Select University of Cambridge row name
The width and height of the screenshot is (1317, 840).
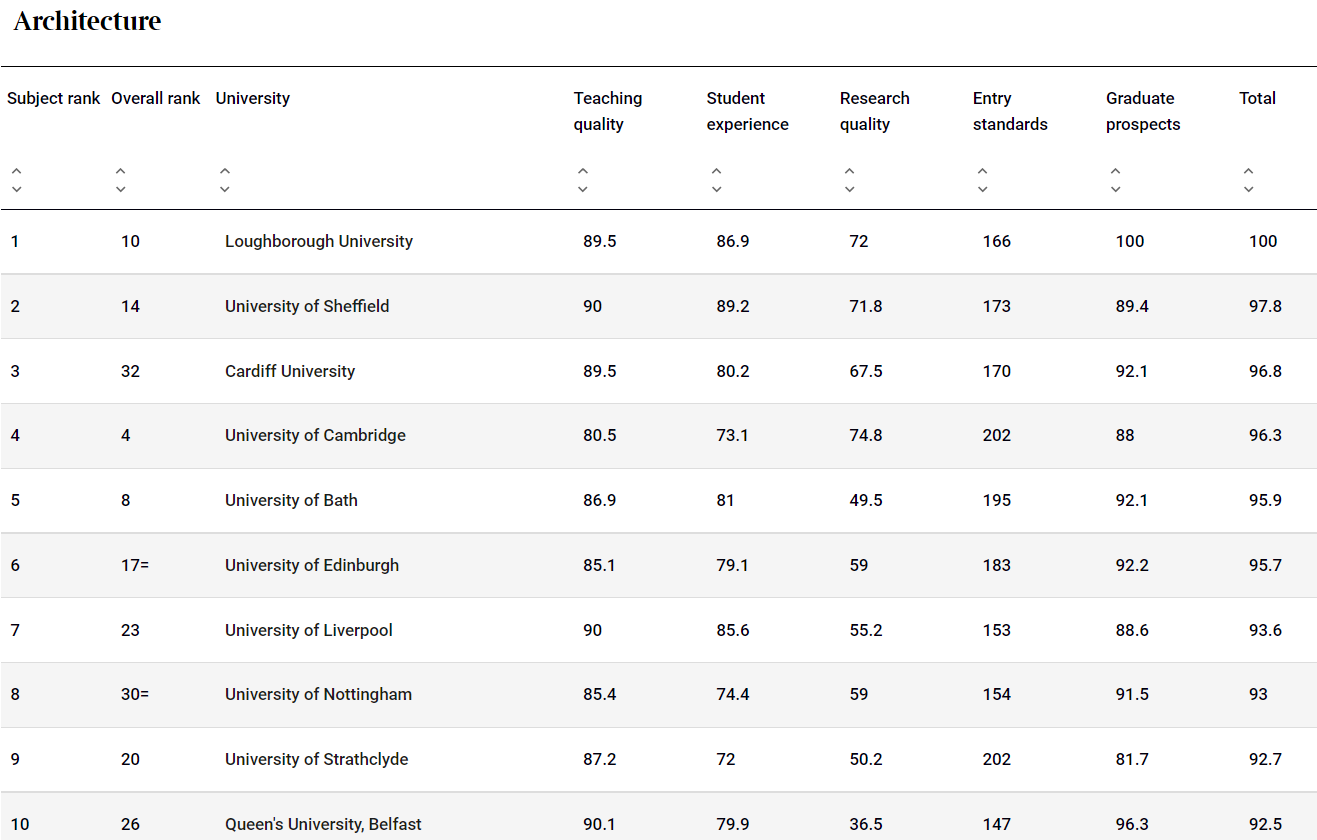tap(315, 435)
